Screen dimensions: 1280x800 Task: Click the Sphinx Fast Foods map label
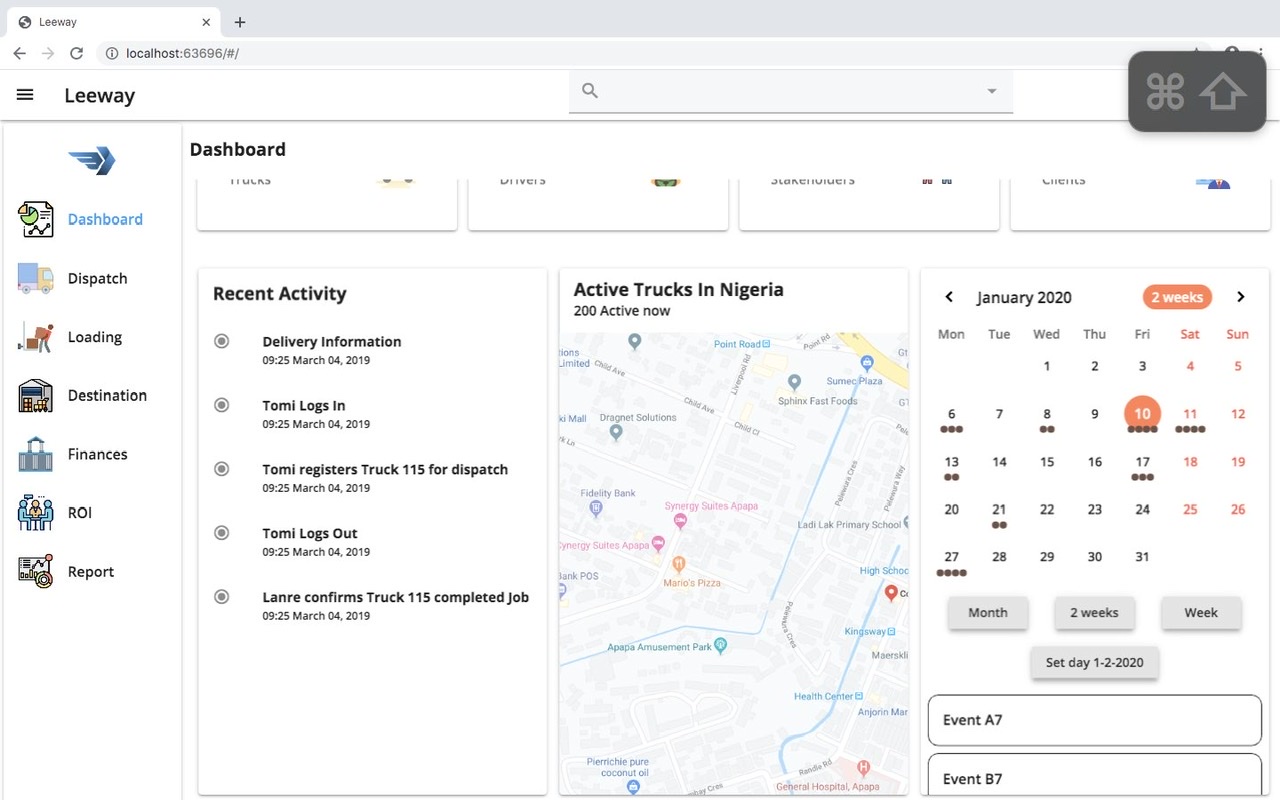[x=818, y=401]
